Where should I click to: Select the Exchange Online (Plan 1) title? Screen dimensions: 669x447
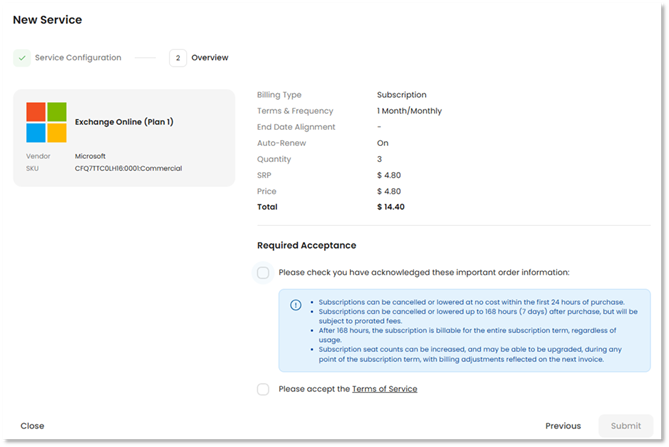tap(124, 122)
